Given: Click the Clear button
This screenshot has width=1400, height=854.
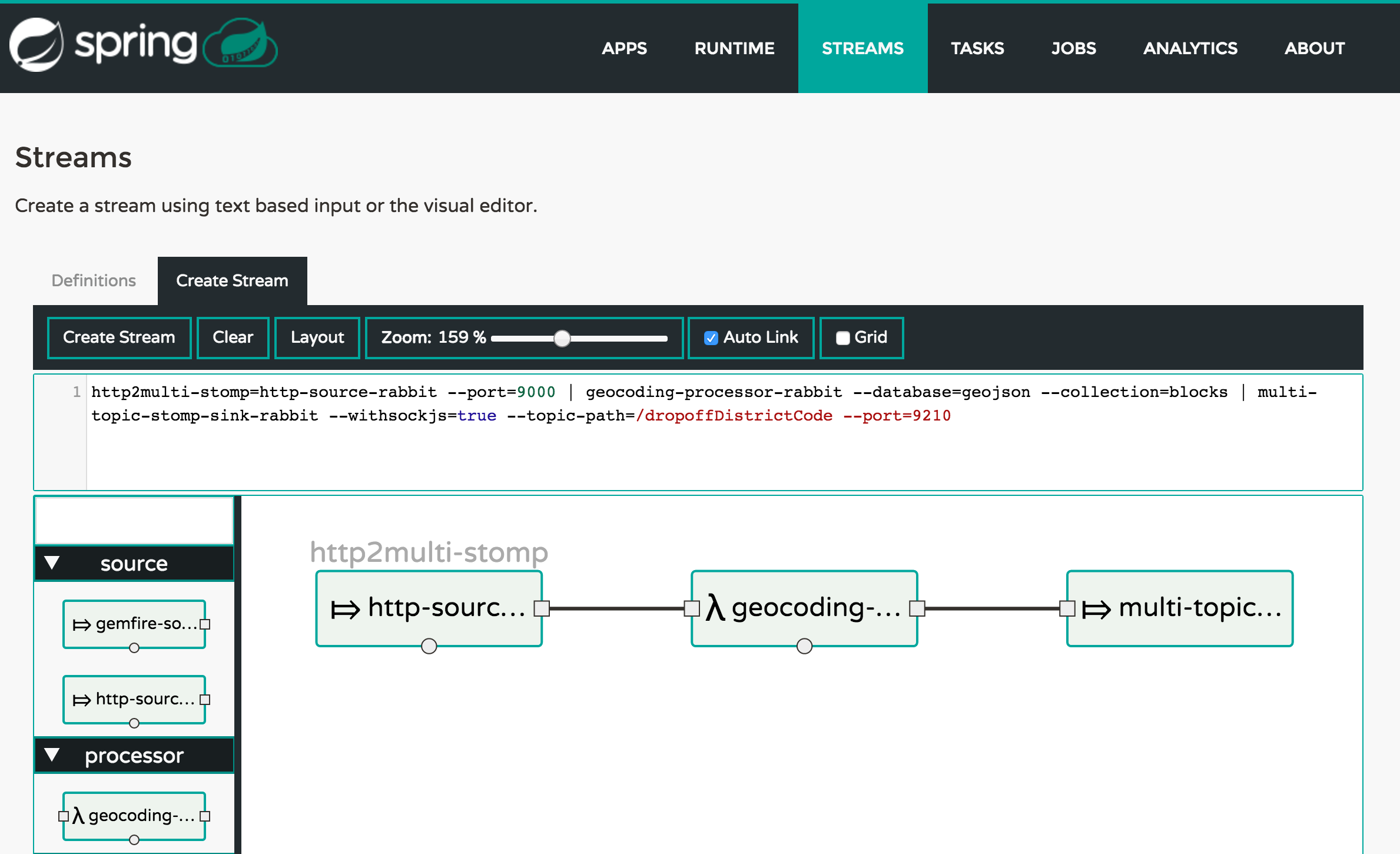Looking at the screenshot, I should [x=232, y=336].
